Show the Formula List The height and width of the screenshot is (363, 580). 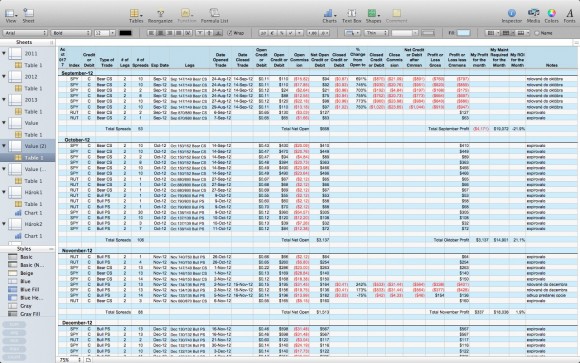coord(215,16)
